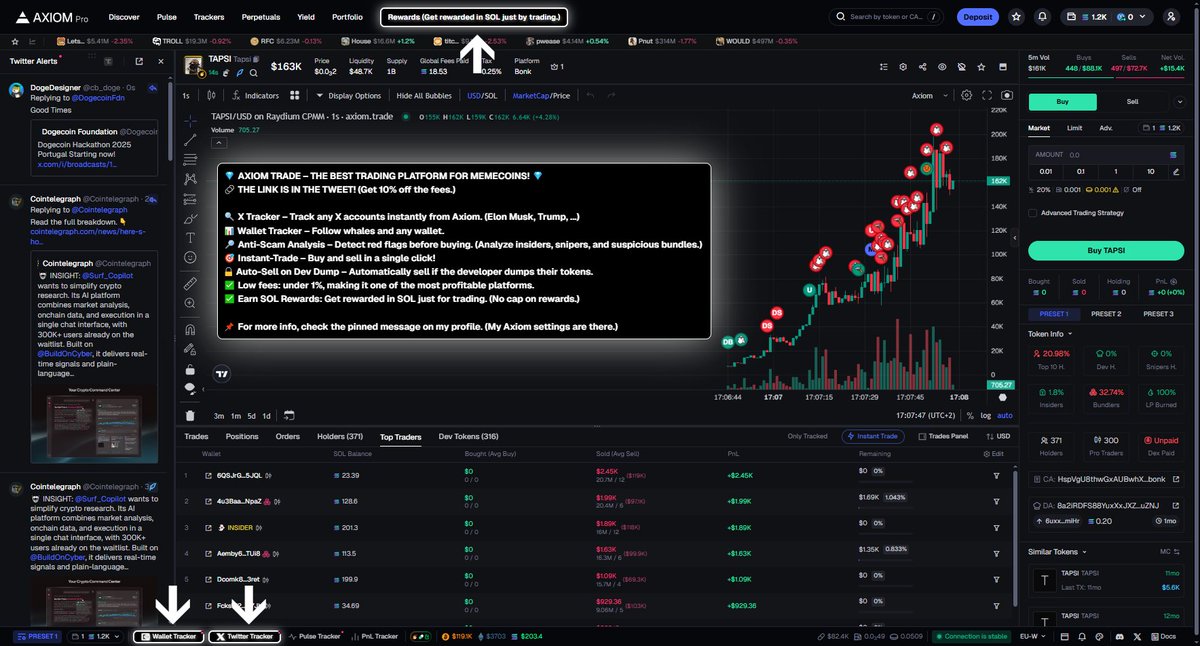Take chart snapshot with camera icon
This screenshot has height=646, width=1200.
tap(1007, 96)
